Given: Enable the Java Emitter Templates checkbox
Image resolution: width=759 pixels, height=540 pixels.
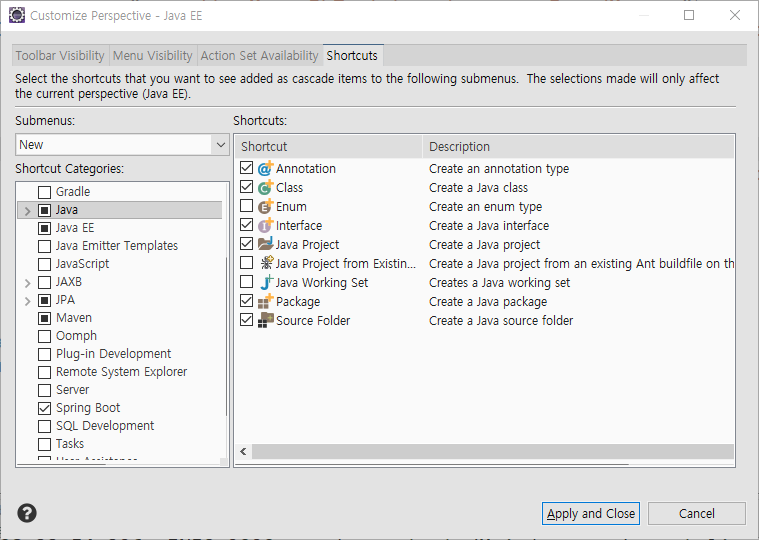Looking at the screenshot, I should 45,246.
